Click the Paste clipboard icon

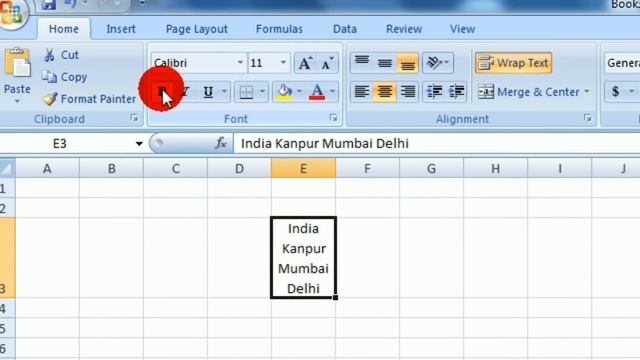(x=17, y=63)
